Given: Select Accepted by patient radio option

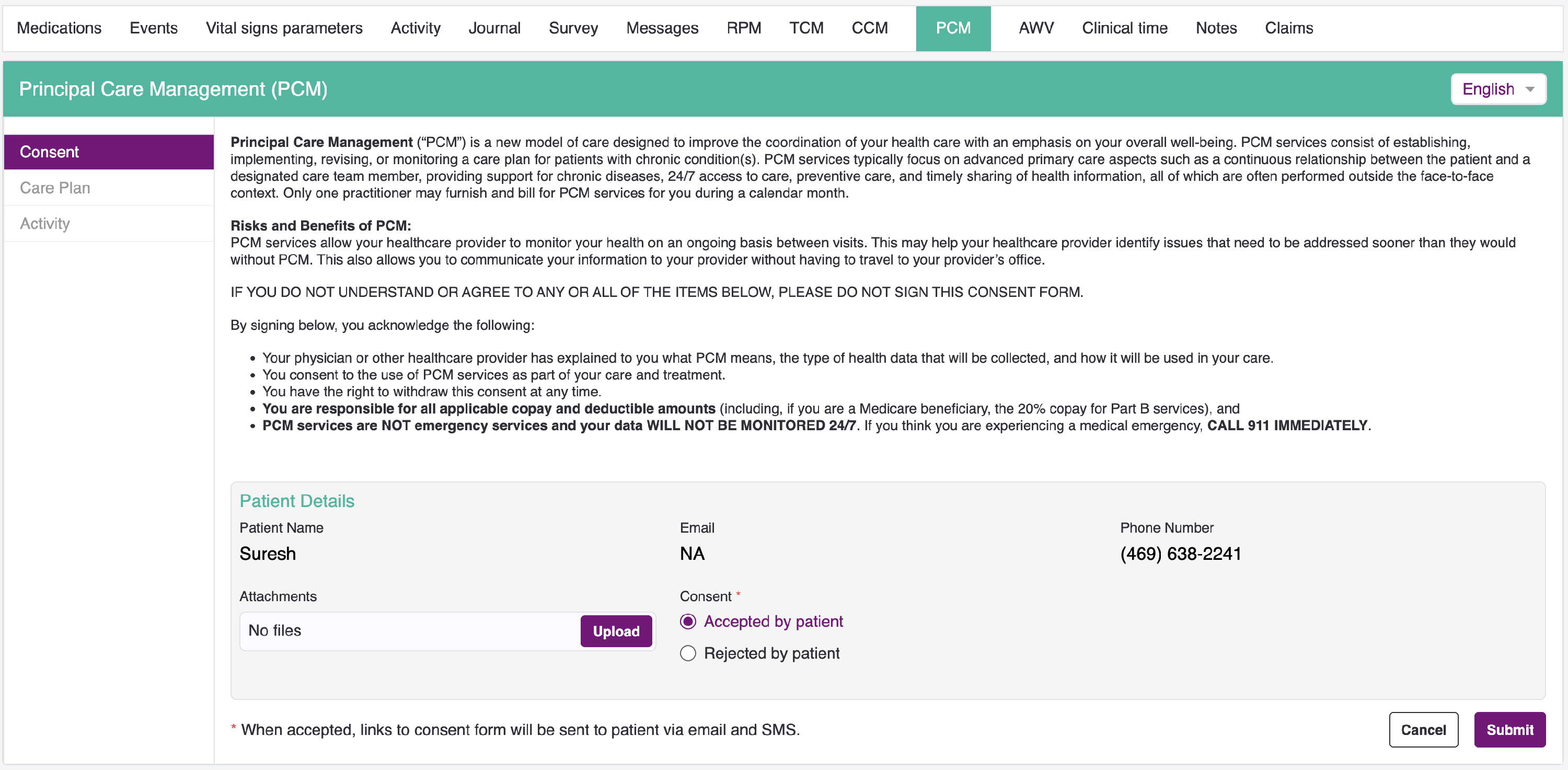Looking at the screenshot, I should point(688,622).
